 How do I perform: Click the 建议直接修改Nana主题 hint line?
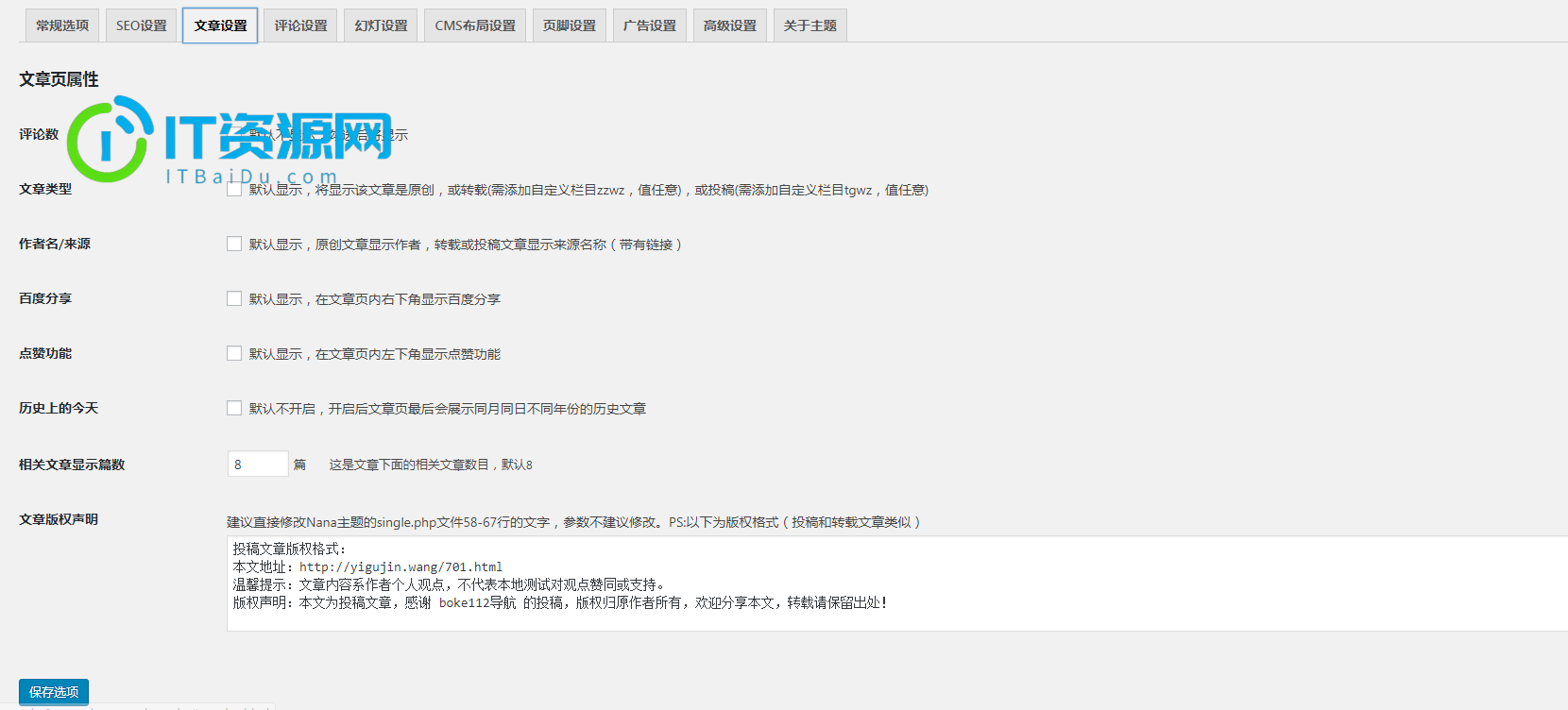573,522
